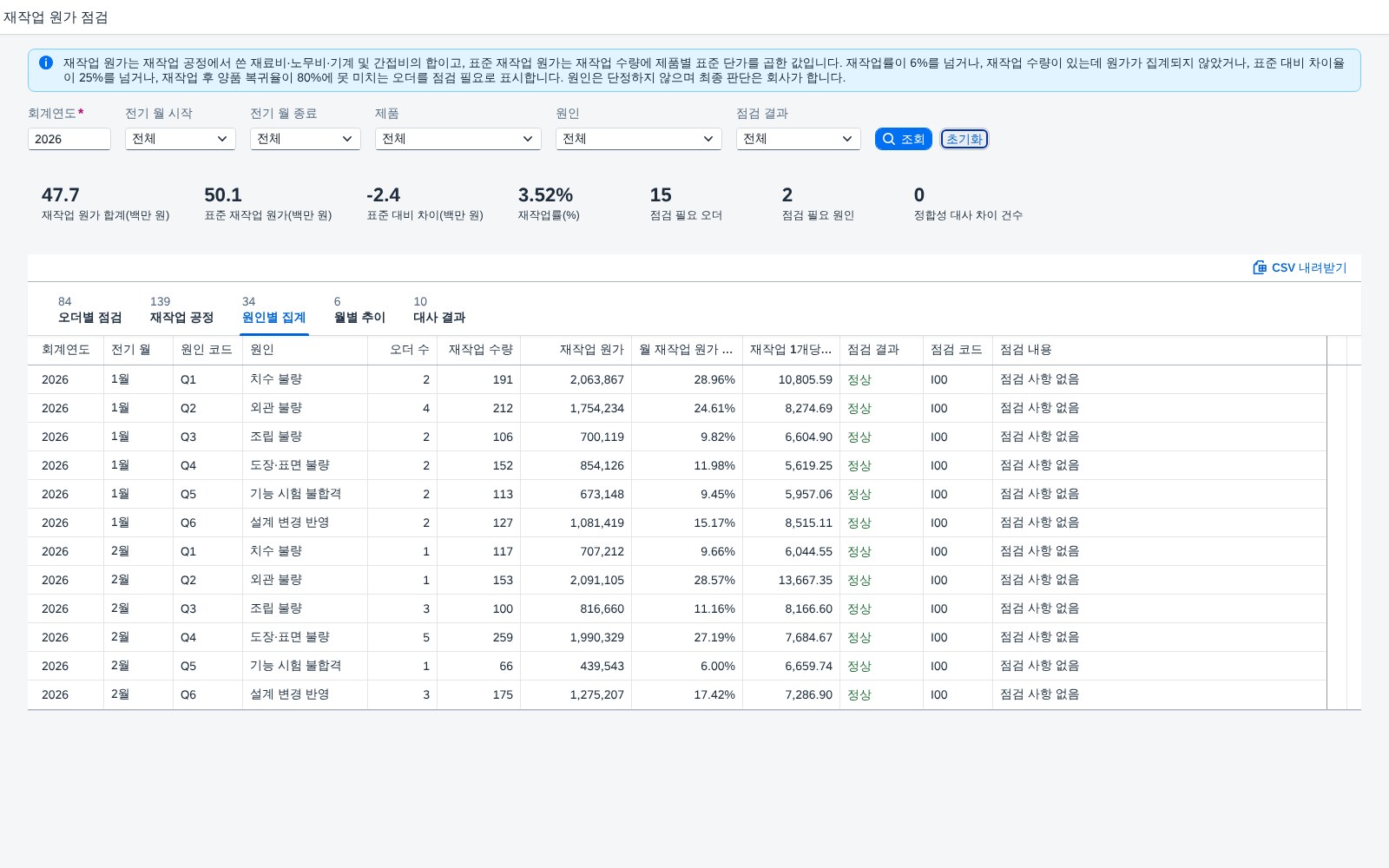Open the 전기 월 종료 dropdown
Screen dimensions: 1389x868
tap(306, 139)
